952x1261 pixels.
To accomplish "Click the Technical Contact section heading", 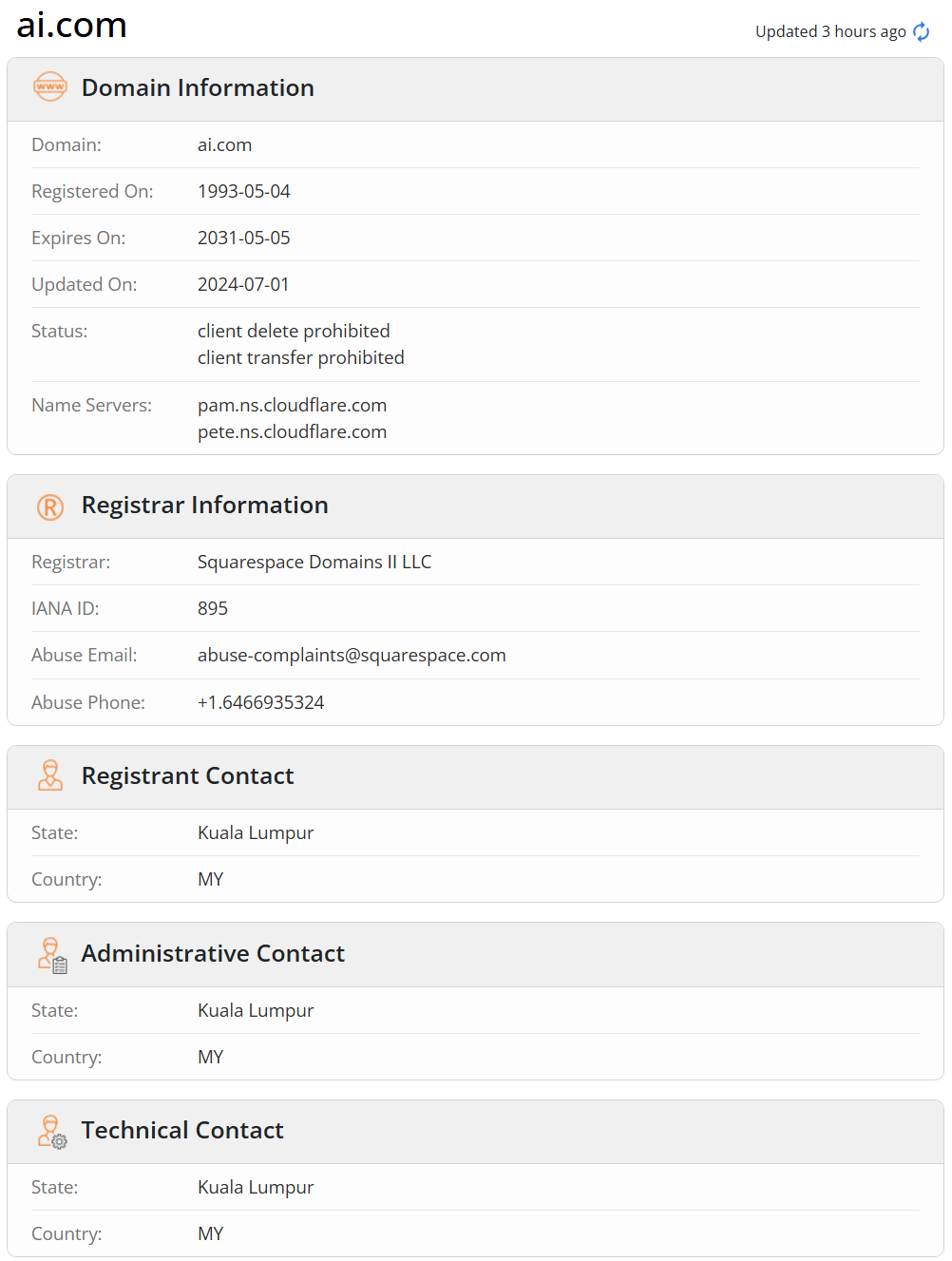I will [x=182, y=1131].
